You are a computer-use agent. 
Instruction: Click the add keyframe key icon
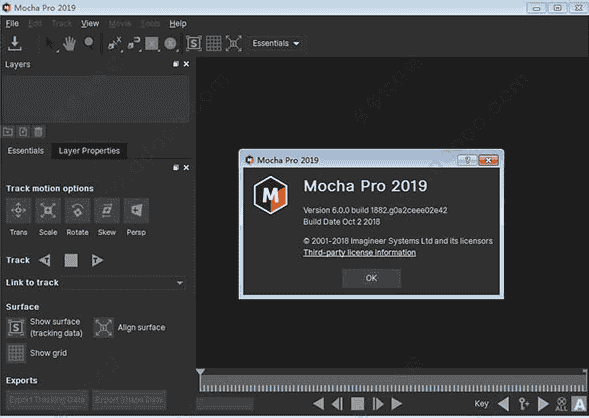[524, 404]
